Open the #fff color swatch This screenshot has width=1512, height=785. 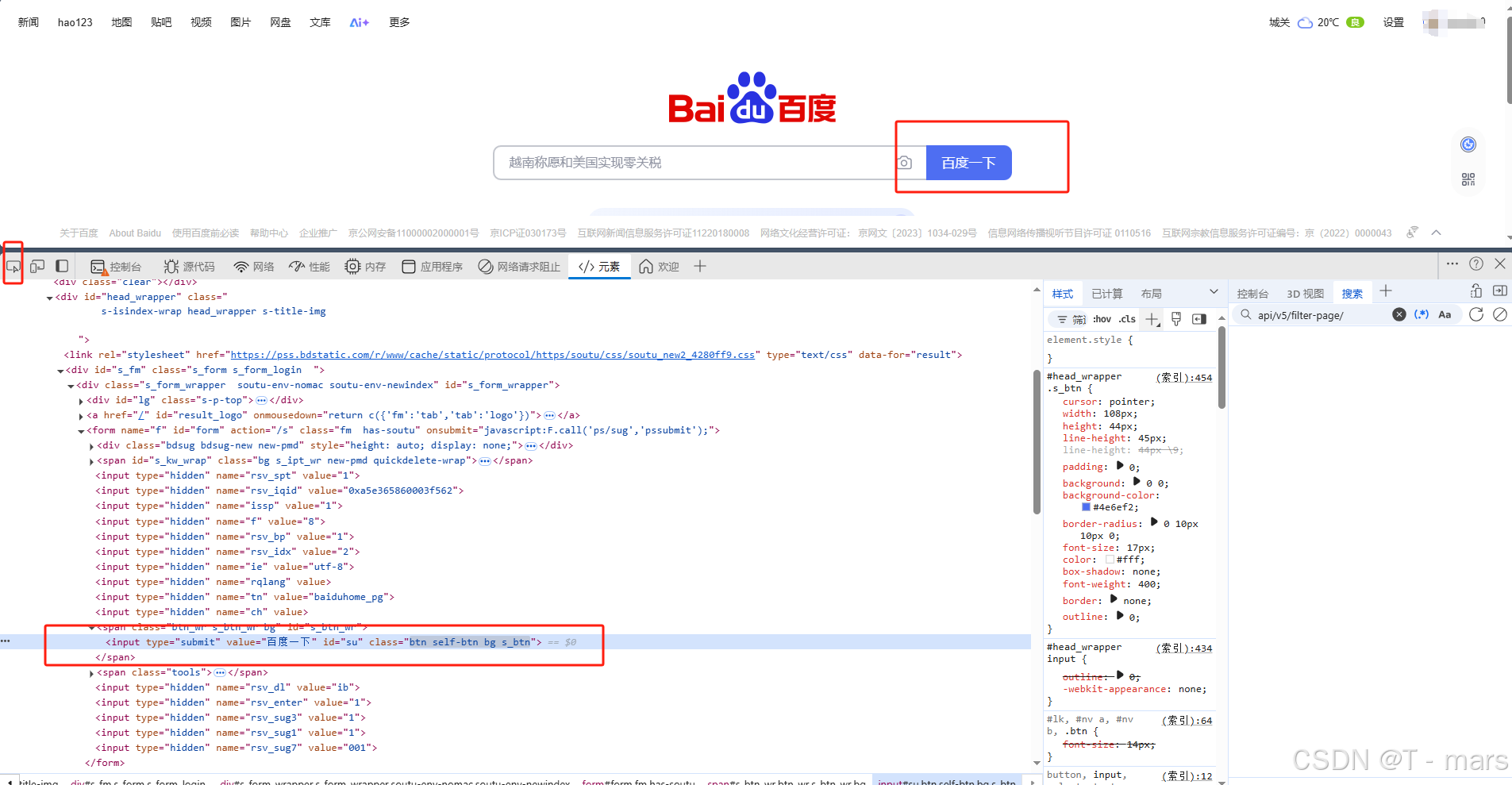point(1110,560)
